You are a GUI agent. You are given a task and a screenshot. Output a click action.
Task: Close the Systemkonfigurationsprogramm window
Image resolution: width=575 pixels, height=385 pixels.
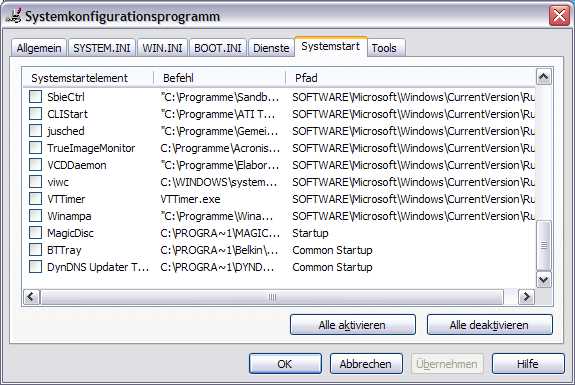click(x=559, y=16)
